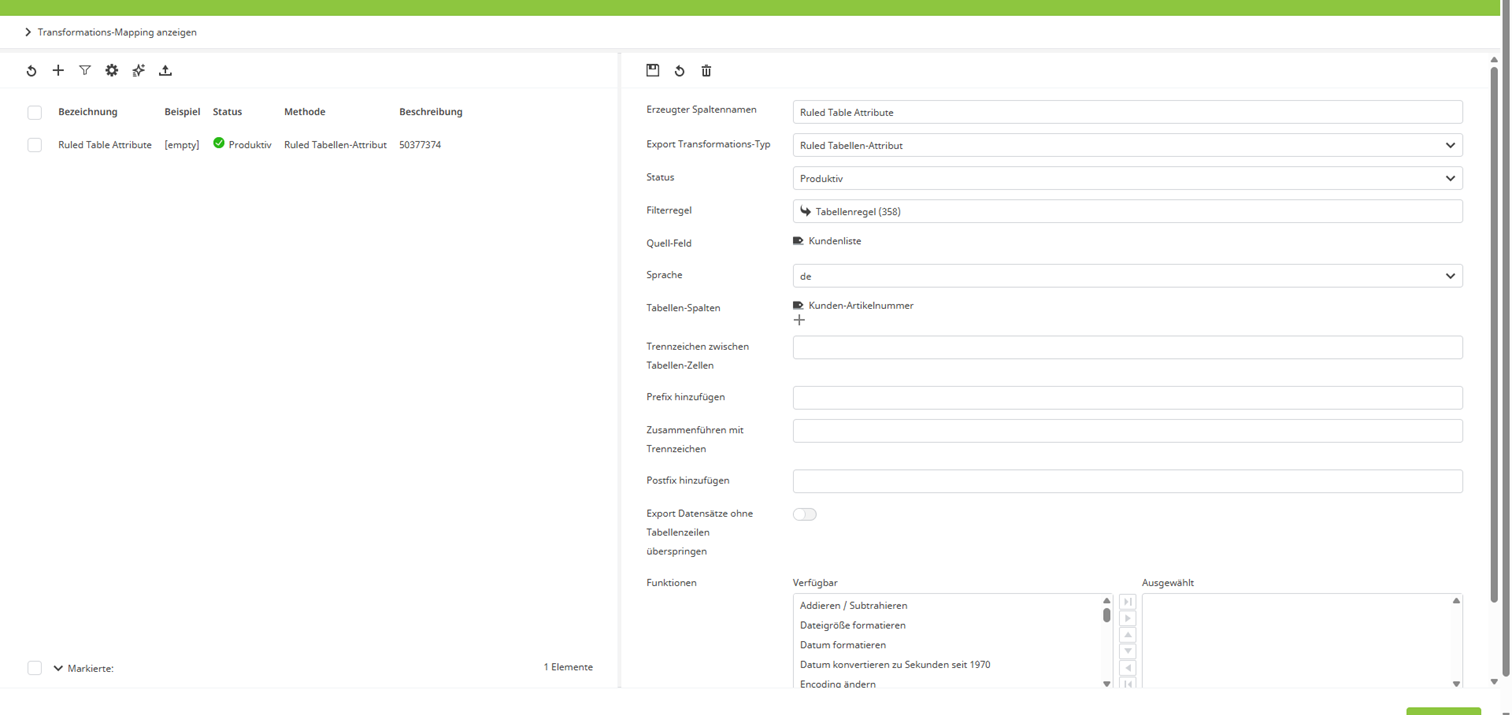Select all rows with the header checkbox
The height and width of the screenshot is (715, 1512).
[x=35, y=112]
